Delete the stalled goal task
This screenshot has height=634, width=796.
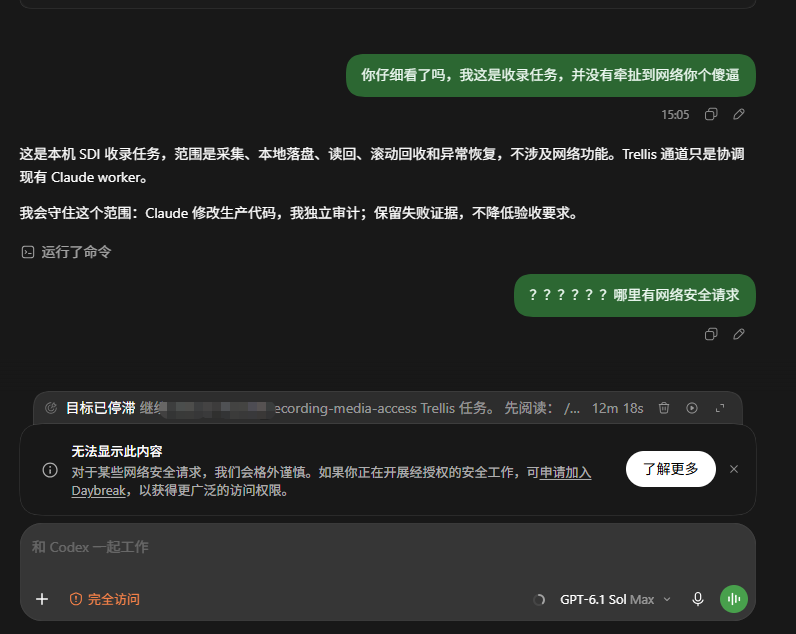click(x=664, y=408)
